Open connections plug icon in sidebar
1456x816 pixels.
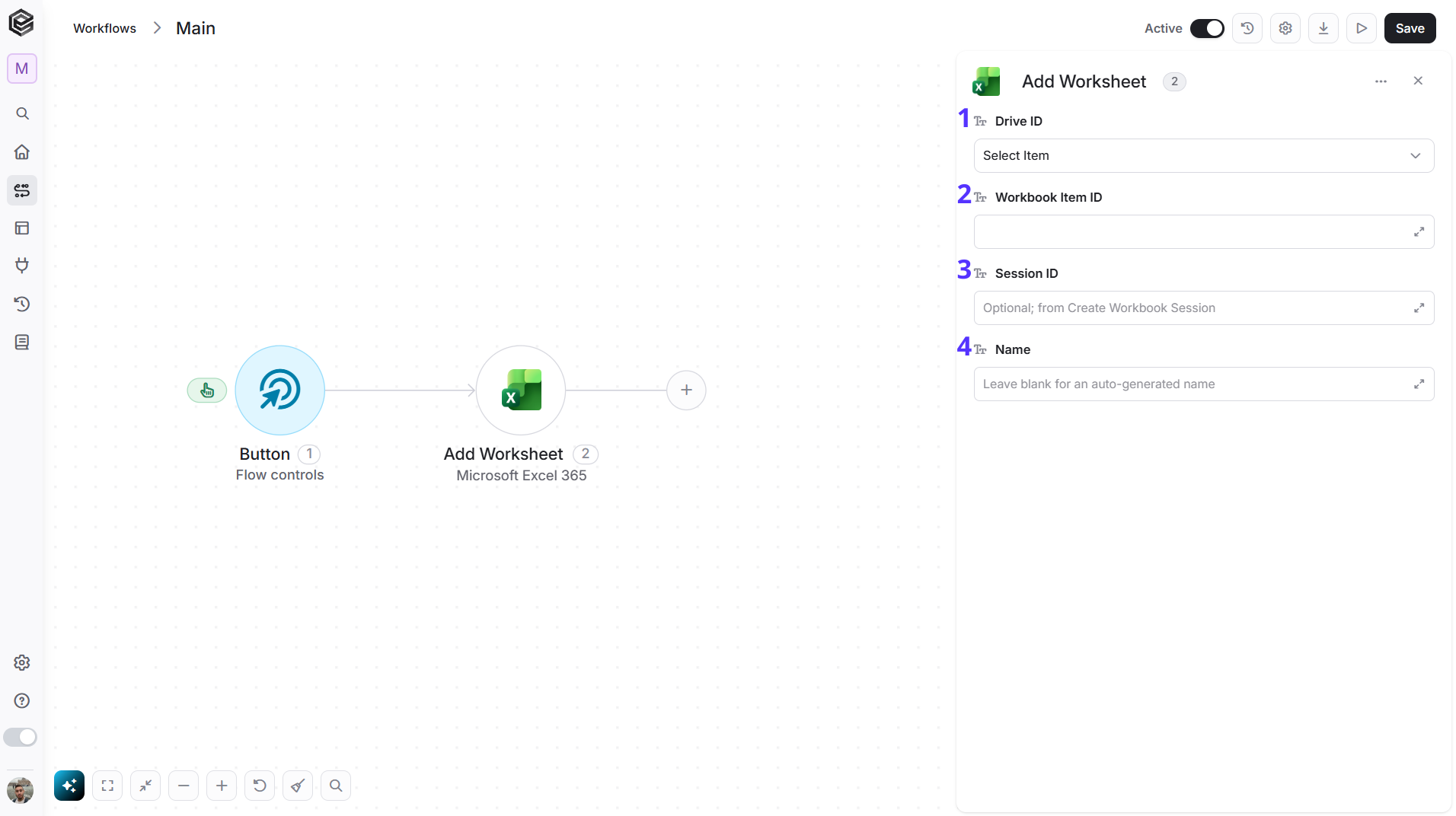[22, 266]
